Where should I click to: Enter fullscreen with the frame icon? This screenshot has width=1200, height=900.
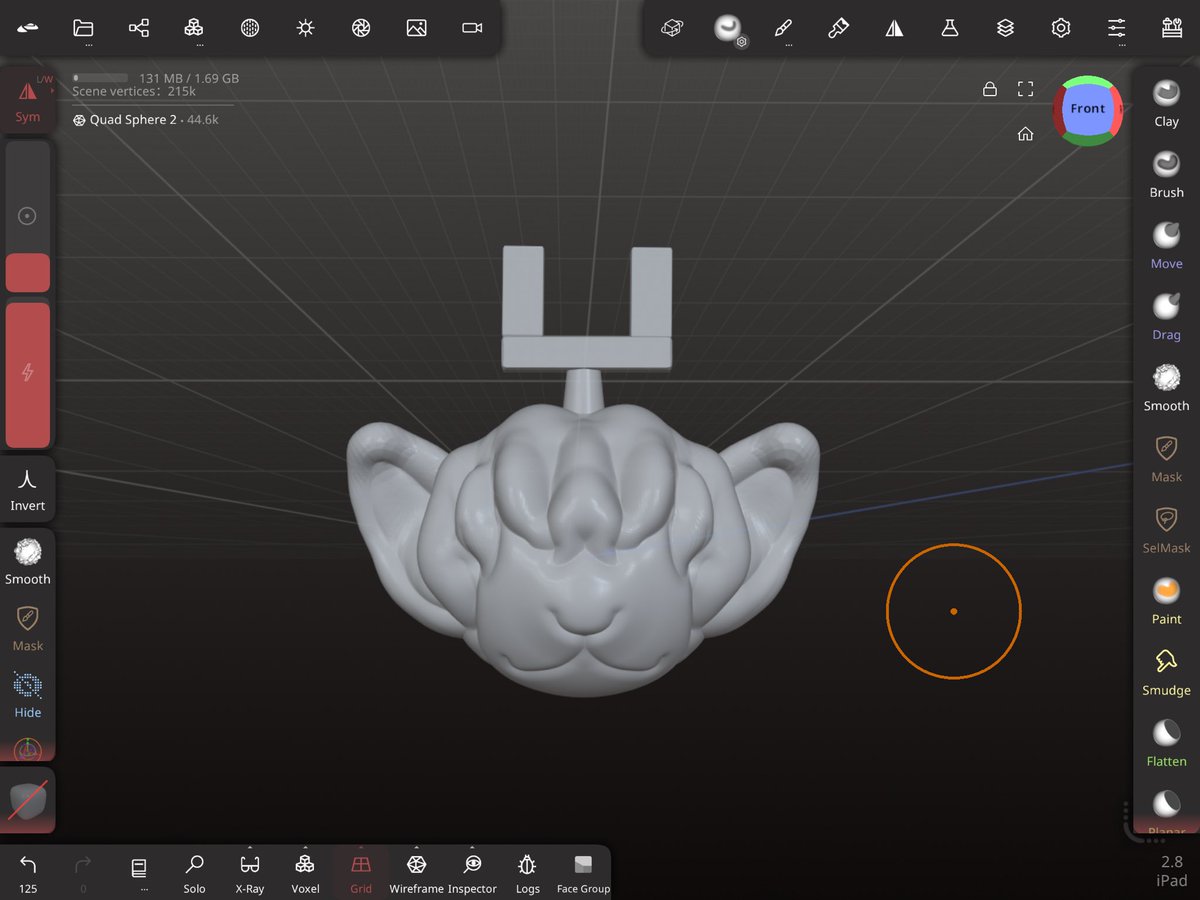1025,89
